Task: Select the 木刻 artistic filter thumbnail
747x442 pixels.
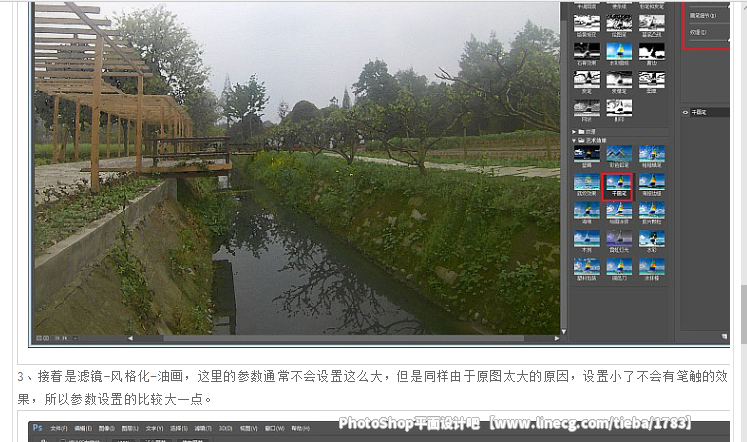Action: tap(586, 238)
